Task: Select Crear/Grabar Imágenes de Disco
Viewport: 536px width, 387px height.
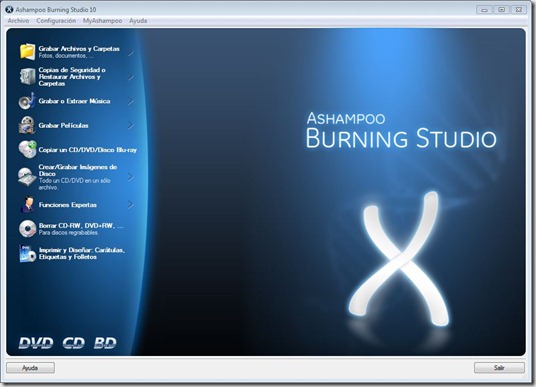Action: click(x=78, y=170)
